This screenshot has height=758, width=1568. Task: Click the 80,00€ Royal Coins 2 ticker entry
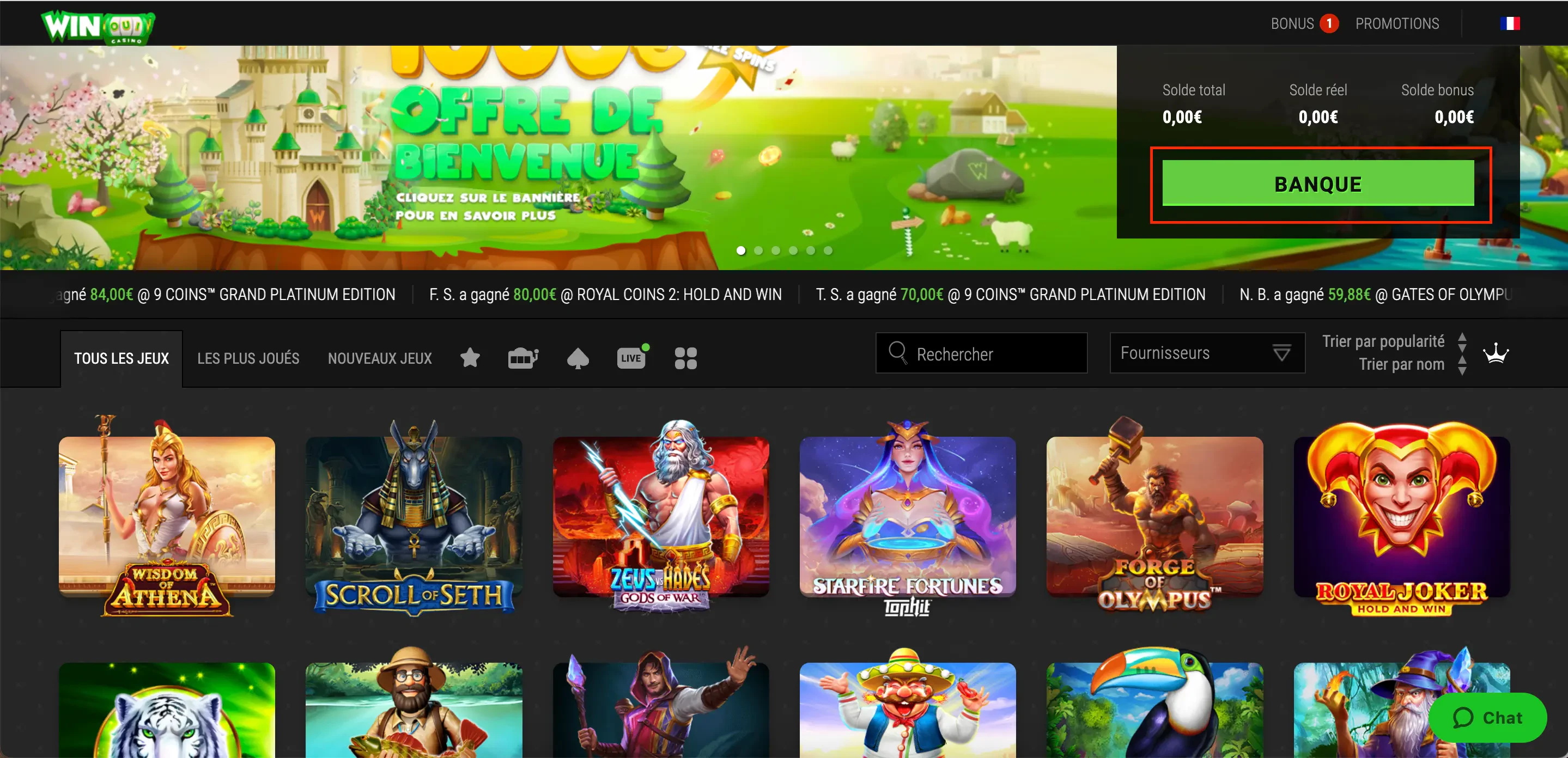pyautogui.click(x=605, y=295)
